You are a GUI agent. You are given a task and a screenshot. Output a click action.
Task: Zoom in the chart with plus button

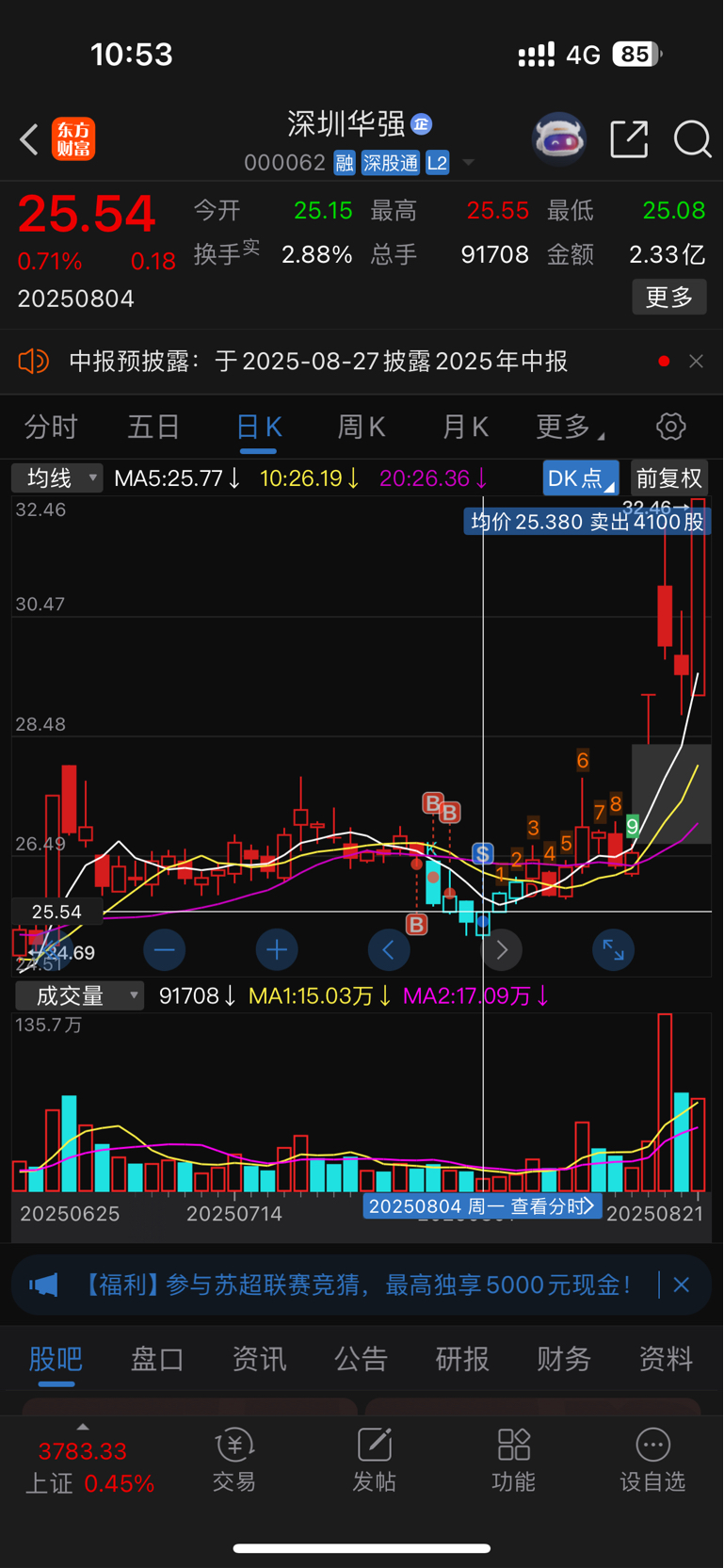point(277,950)
